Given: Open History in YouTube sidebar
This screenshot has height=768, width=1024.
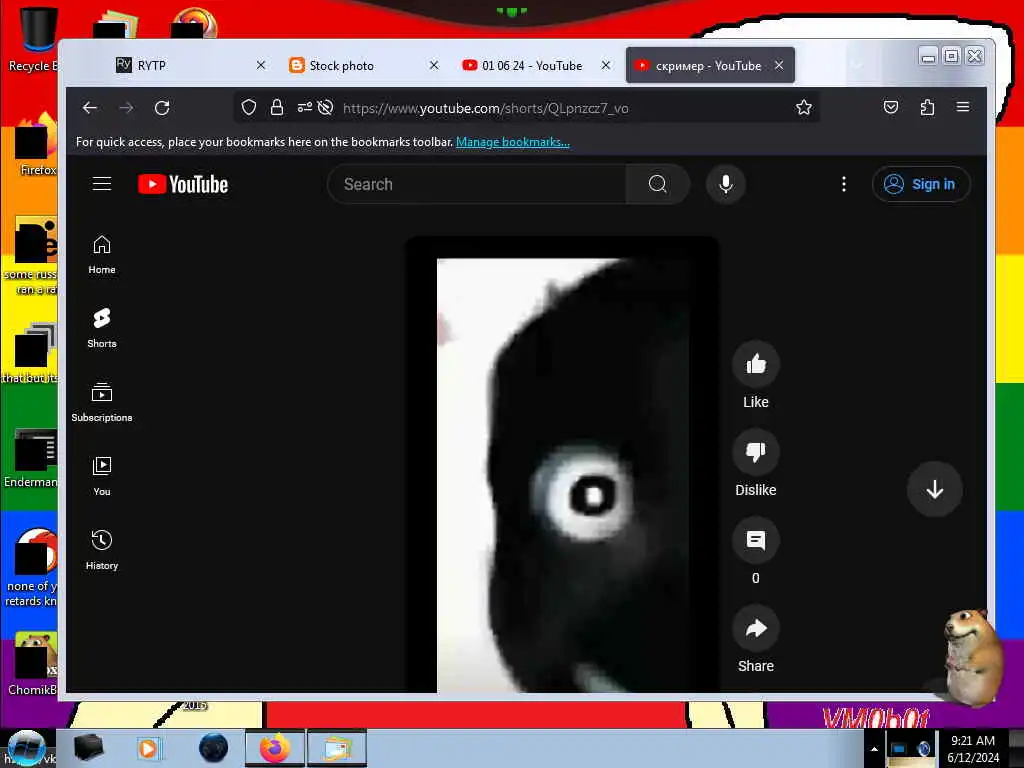Looking at the screenshot, I should pyautogui.click(x=102, y=551).
